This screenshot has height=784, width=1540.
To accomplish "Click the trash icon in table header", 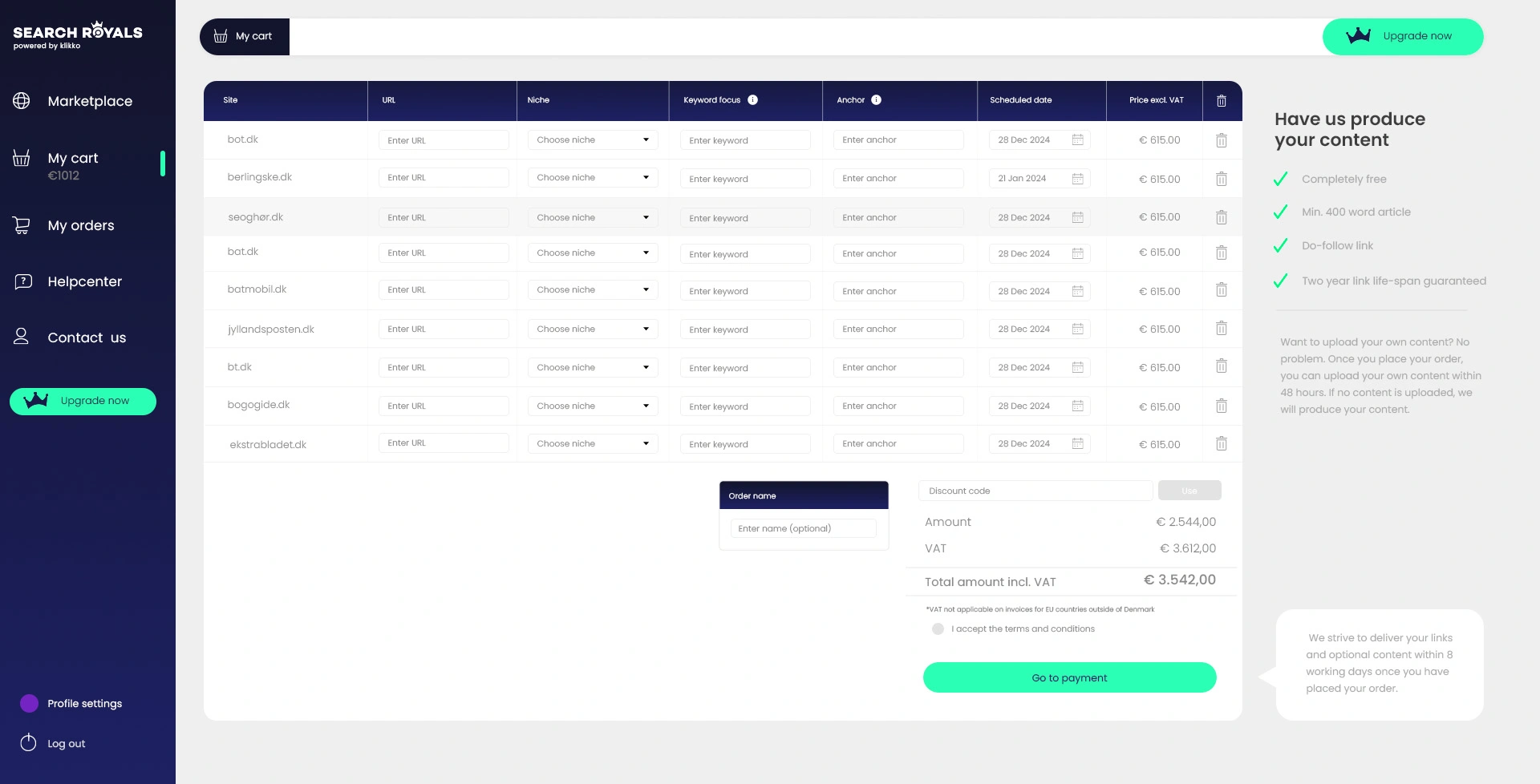I will point(1221,100).
